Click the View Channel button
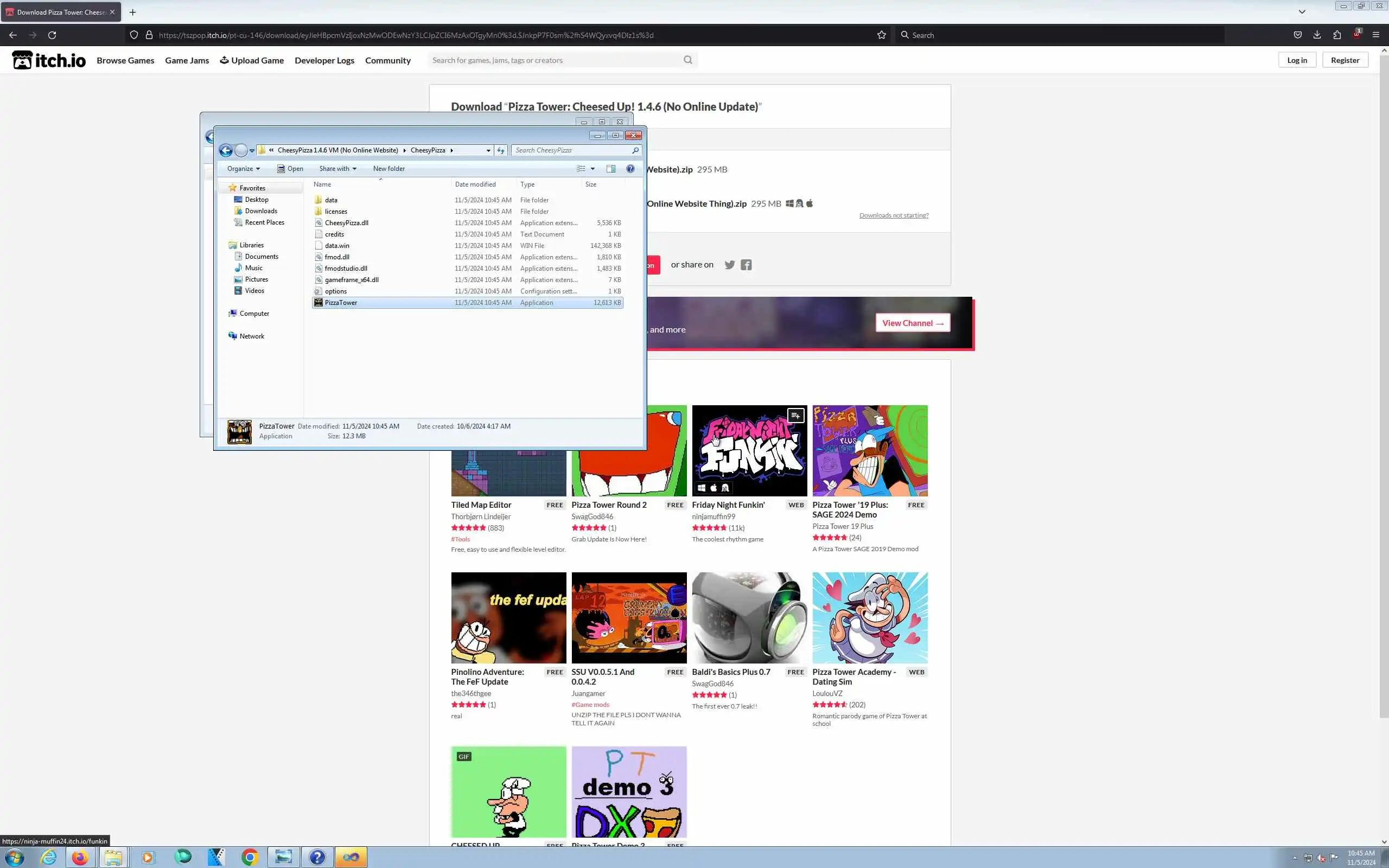This screenshot has width=1389, height=868. tap(912, 323)
